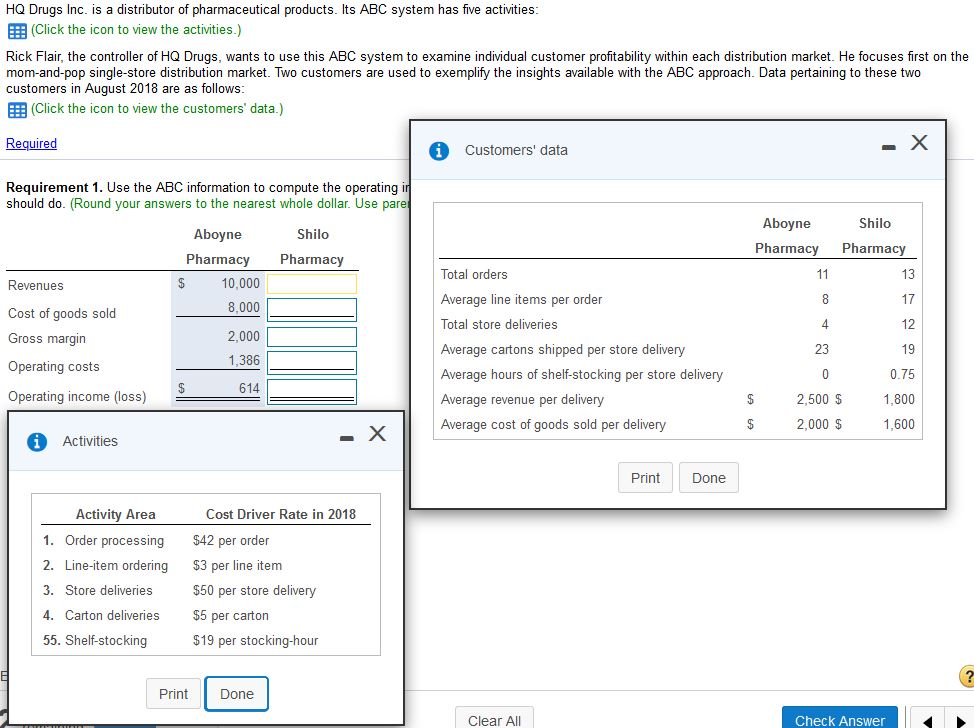Click 'Average cartons shipped per store delivery'

(x=563, y=350)
